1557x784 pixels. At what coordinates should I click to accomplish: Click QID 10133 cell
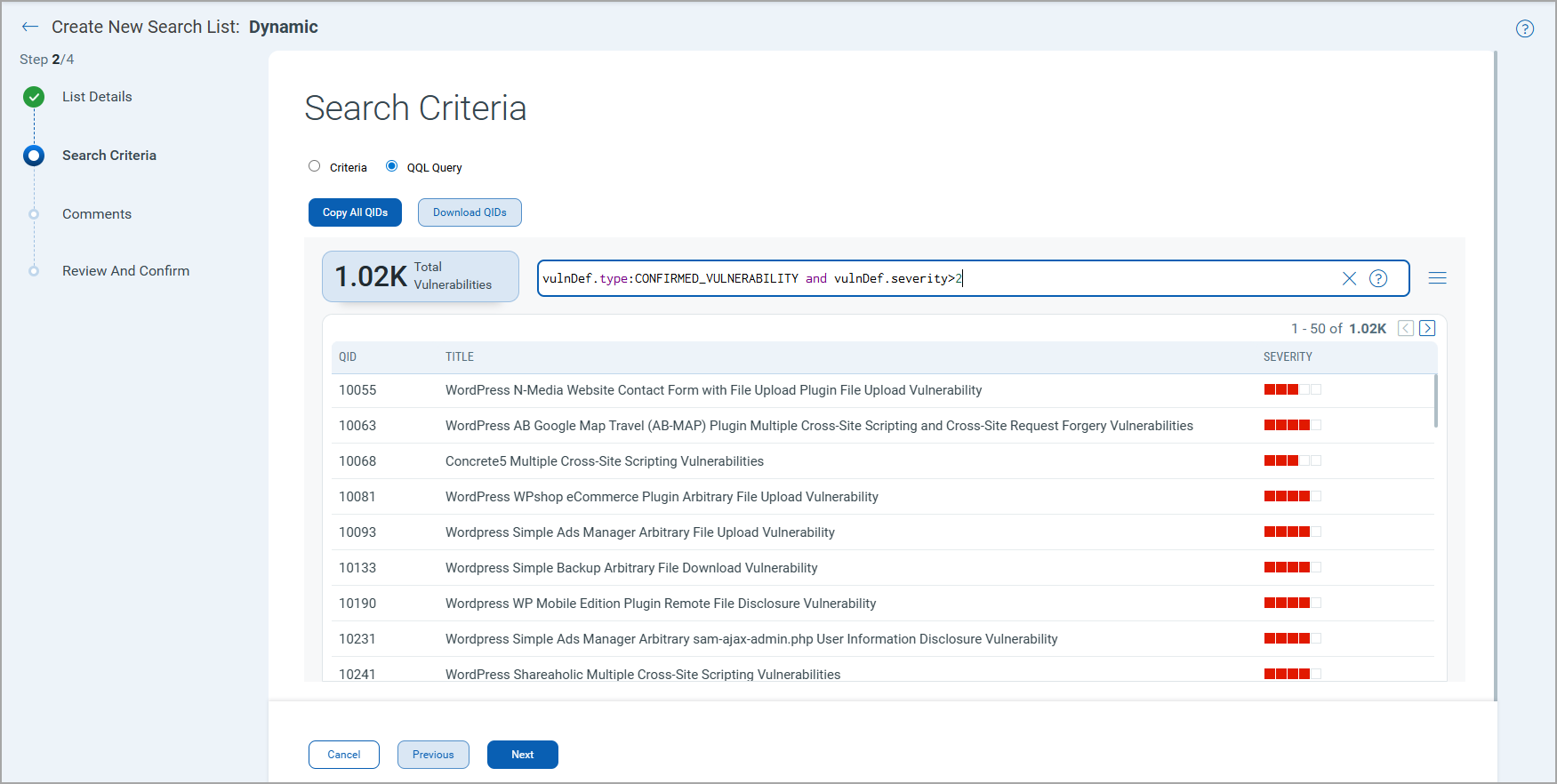[x=357, y=568]
